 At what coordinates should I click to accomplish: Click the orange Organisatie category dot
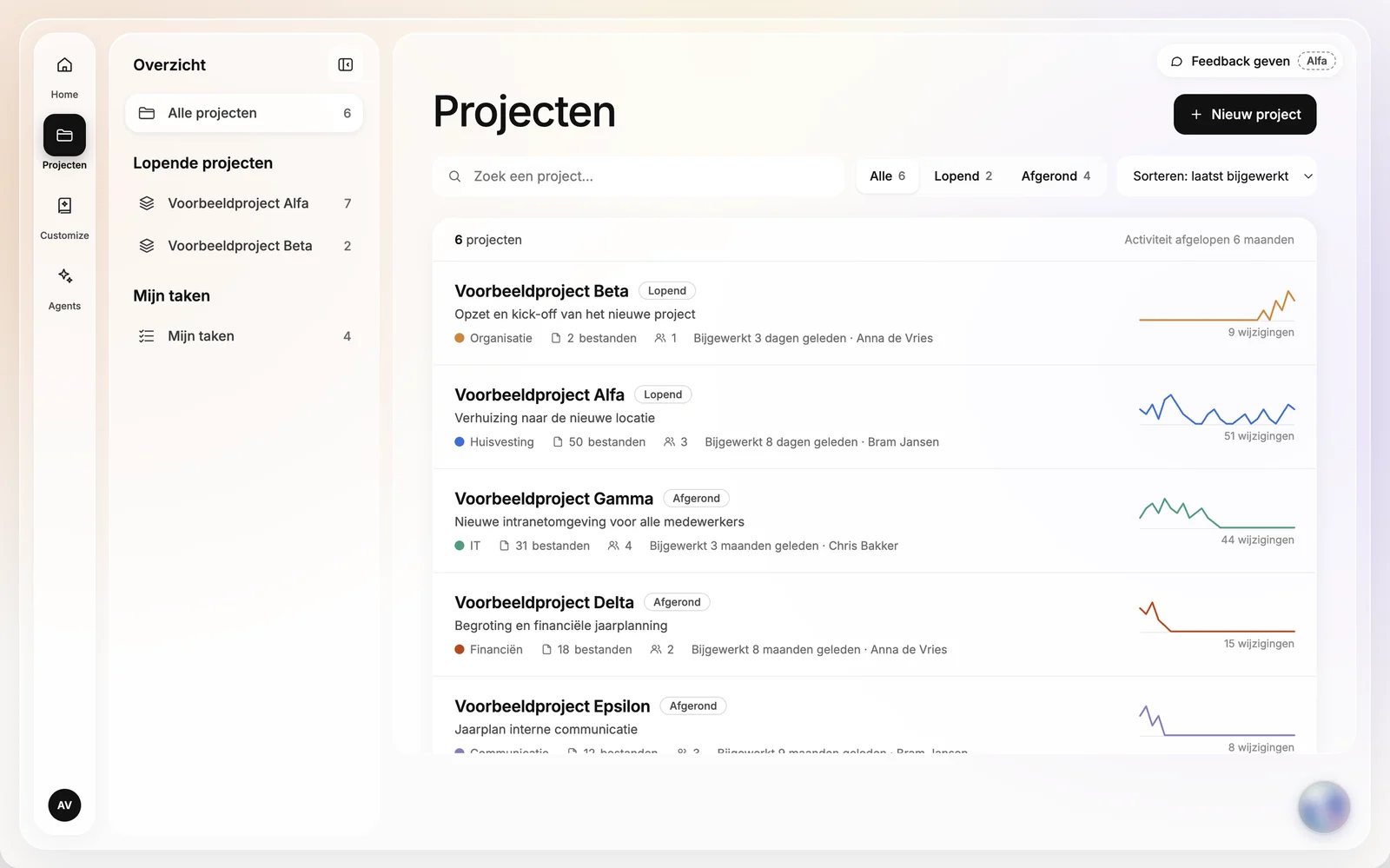460,338
